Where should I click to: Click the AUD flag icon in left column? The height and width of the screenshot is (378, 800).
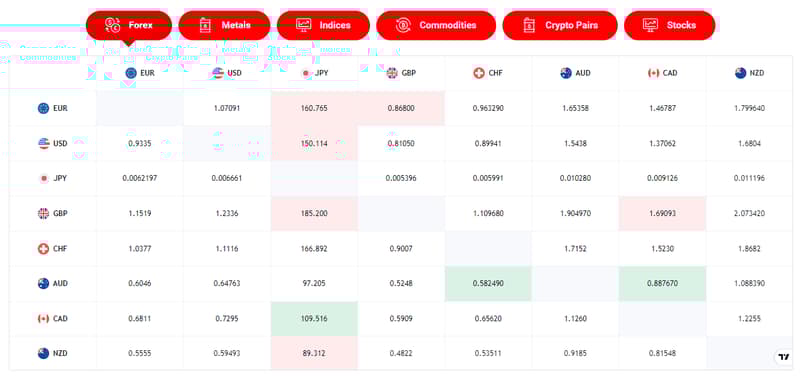pos(43,284)
